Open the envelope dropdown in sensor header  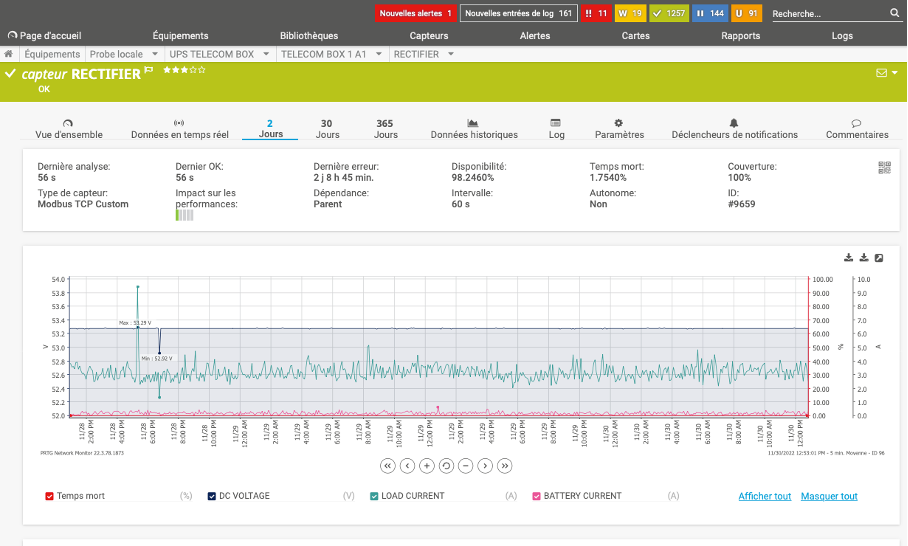(886, 73)
